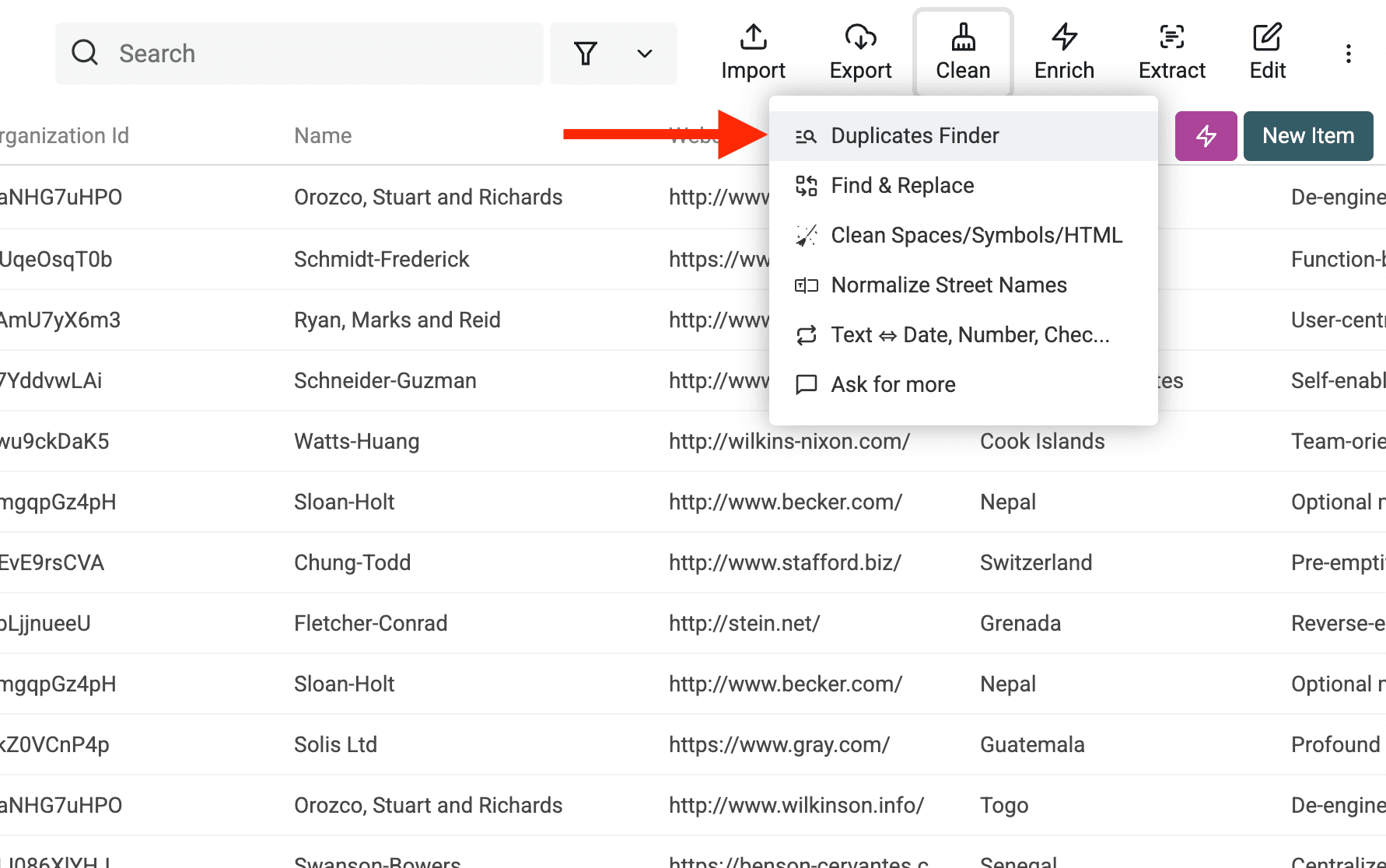Choose Clean Spaces/Symbols/HTML
1386x868 pixels.
click(x=977, y=235)
